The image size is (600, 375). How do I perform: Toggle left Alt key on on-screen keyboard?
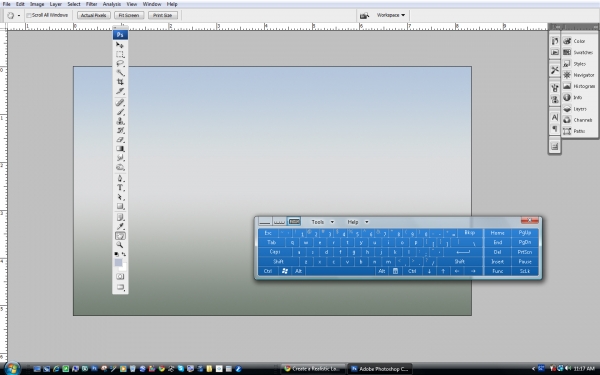tap(298, 271)
